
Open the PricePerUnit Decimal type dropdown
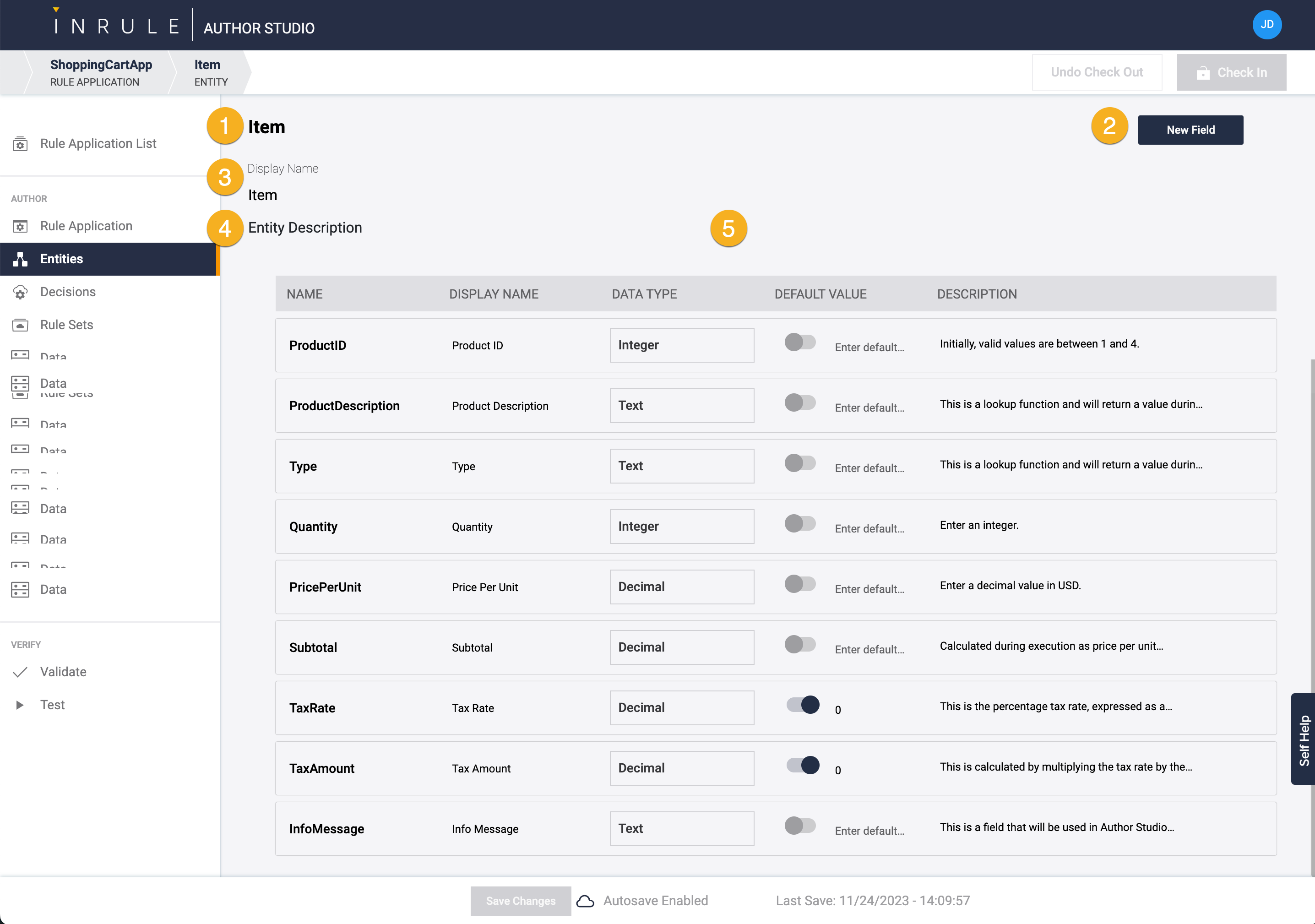point(682,587)
